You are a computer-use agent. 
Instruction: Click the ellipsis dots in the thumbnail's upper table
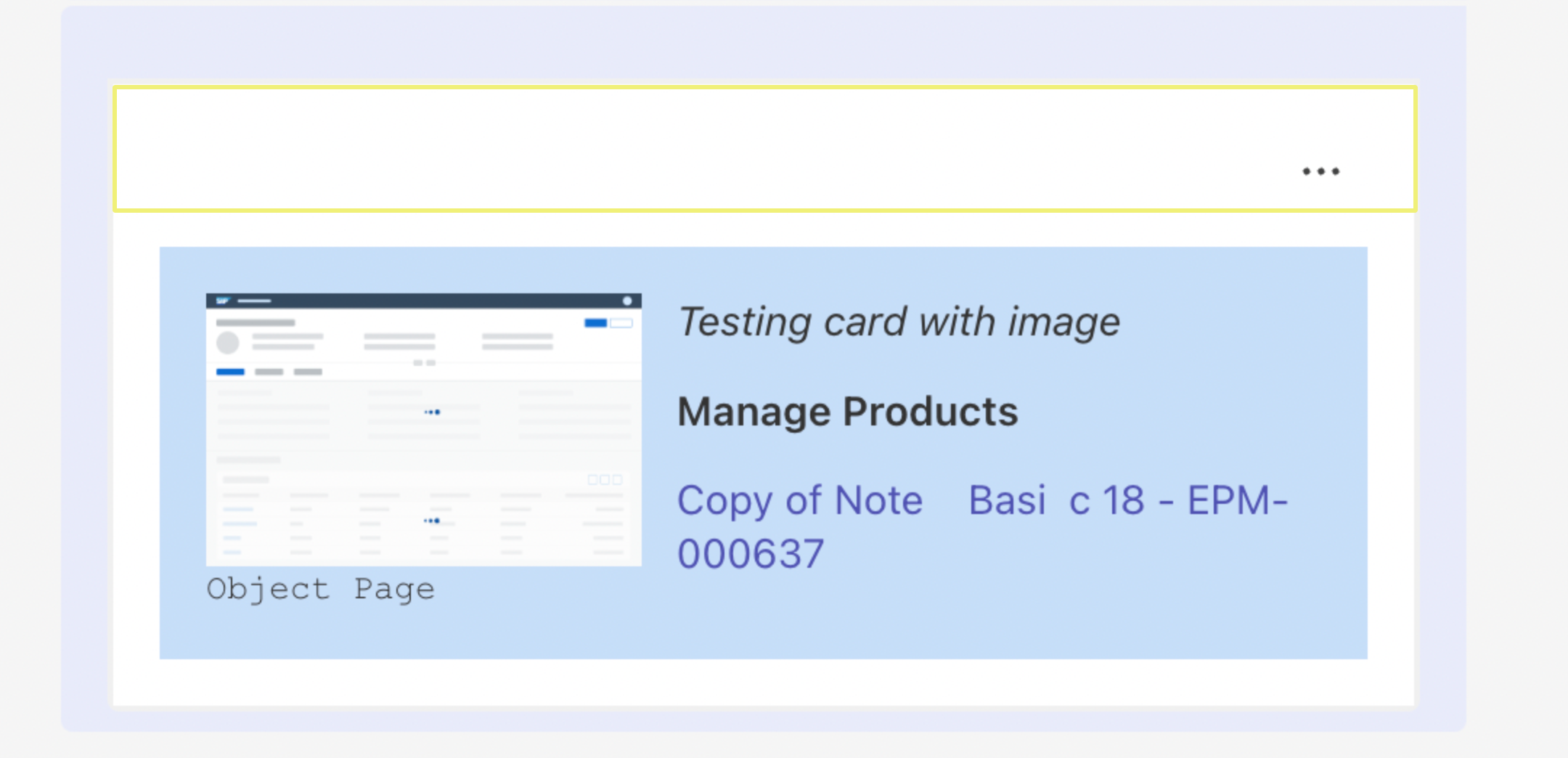(433, 411)
